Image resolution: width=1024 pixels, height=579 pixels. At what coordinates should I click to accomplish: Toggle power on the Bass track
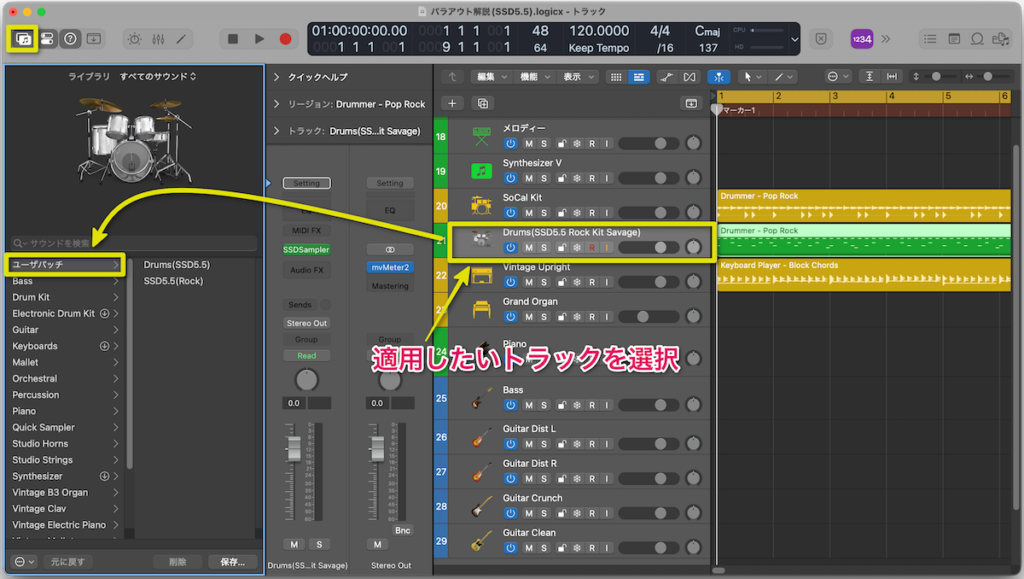pyautogui.click(x=511, y=405)
